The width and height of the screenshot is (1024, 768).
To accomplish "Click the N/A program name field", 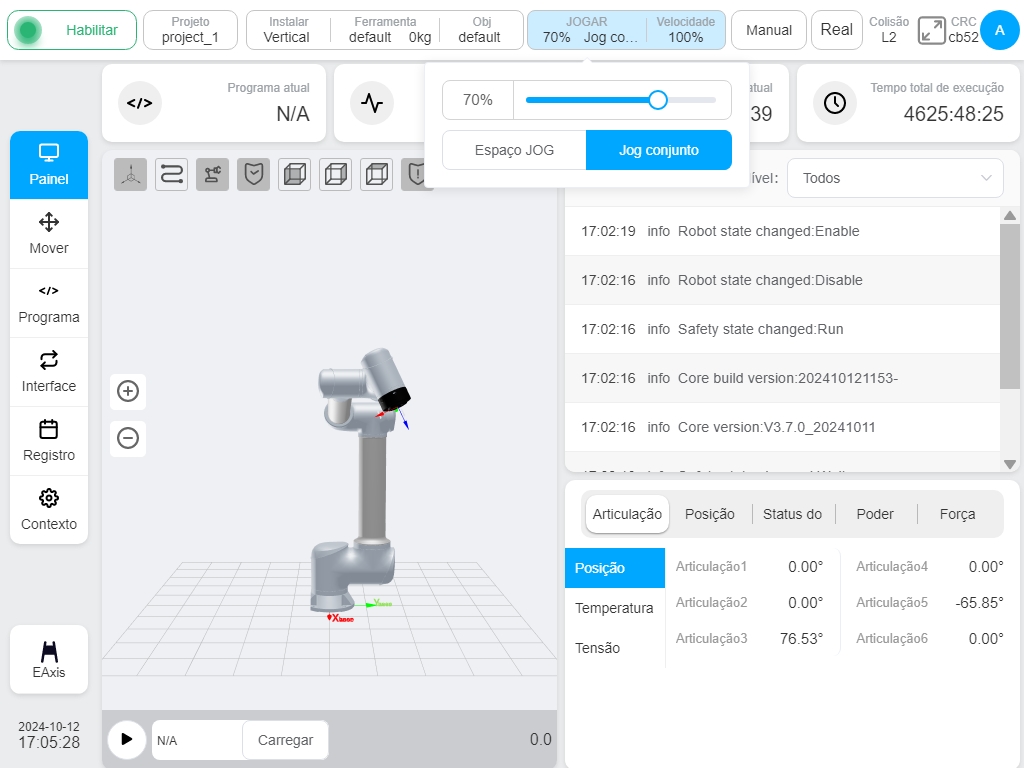I will (x=197, y=740).
